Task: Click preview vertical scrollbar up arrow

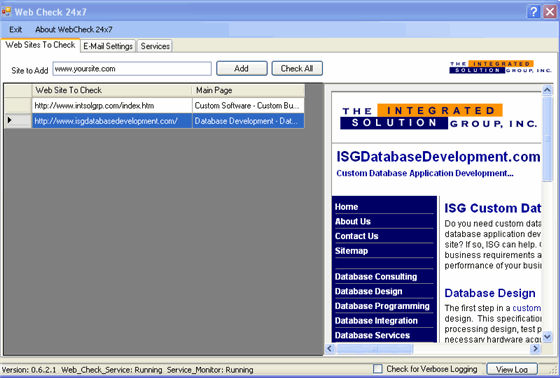Action: tap(547, 90)
